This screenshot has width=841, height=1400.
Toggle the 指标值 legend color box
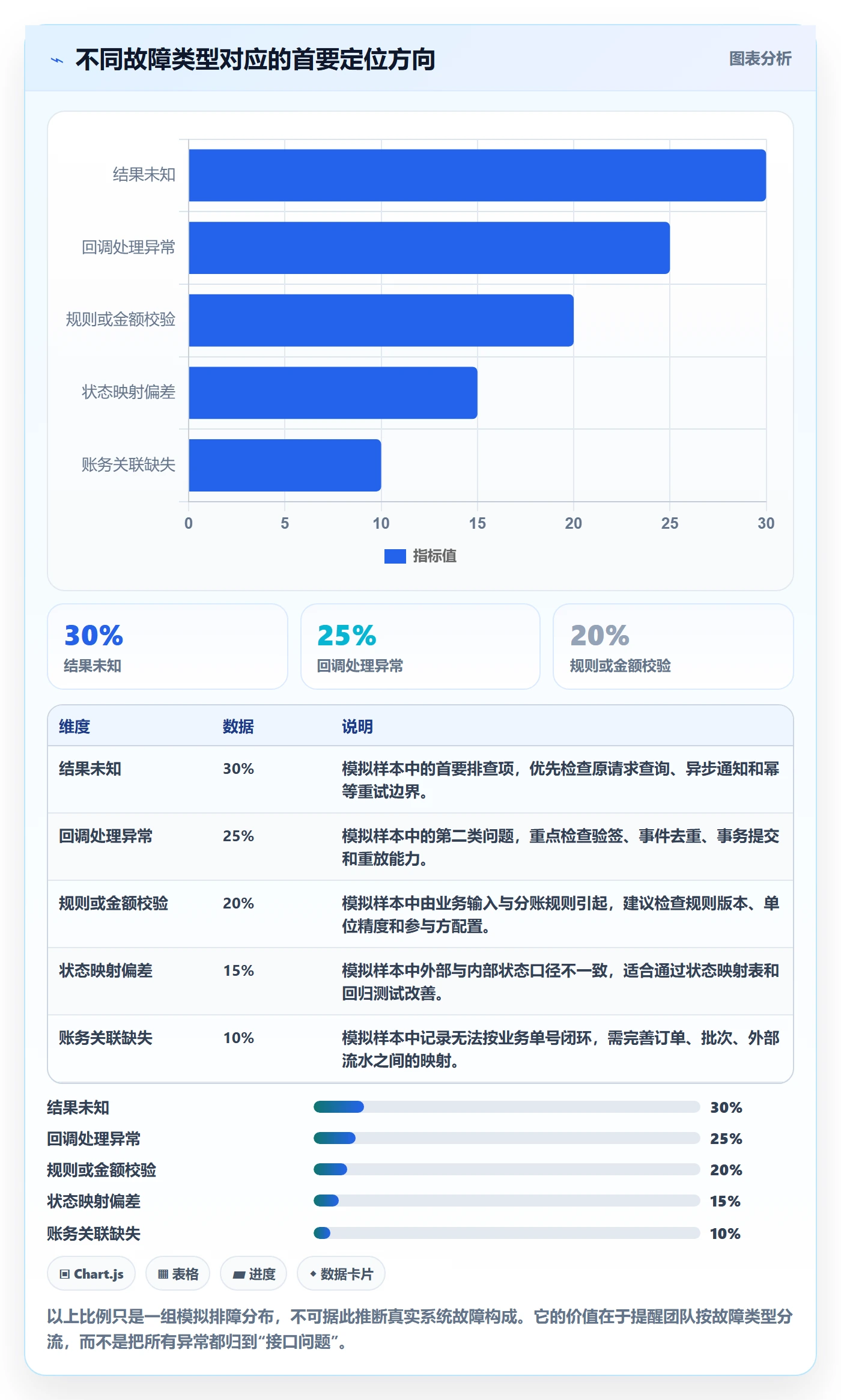[395, 556]
